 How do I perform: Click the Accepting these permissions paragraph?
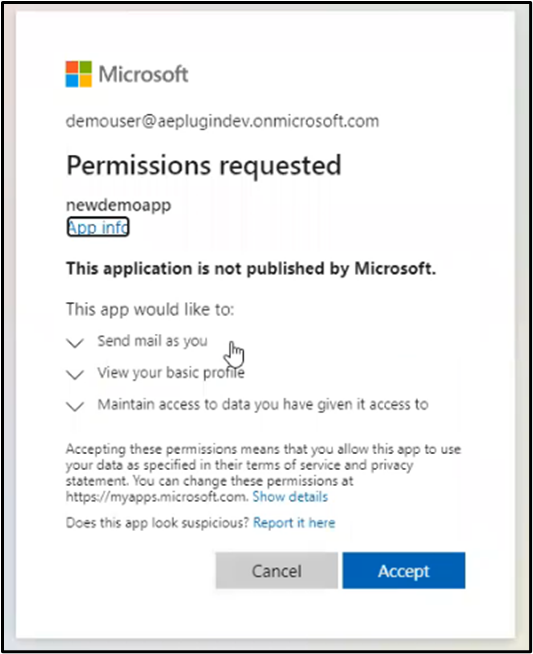pyautogui.click(x=263, y=473)
